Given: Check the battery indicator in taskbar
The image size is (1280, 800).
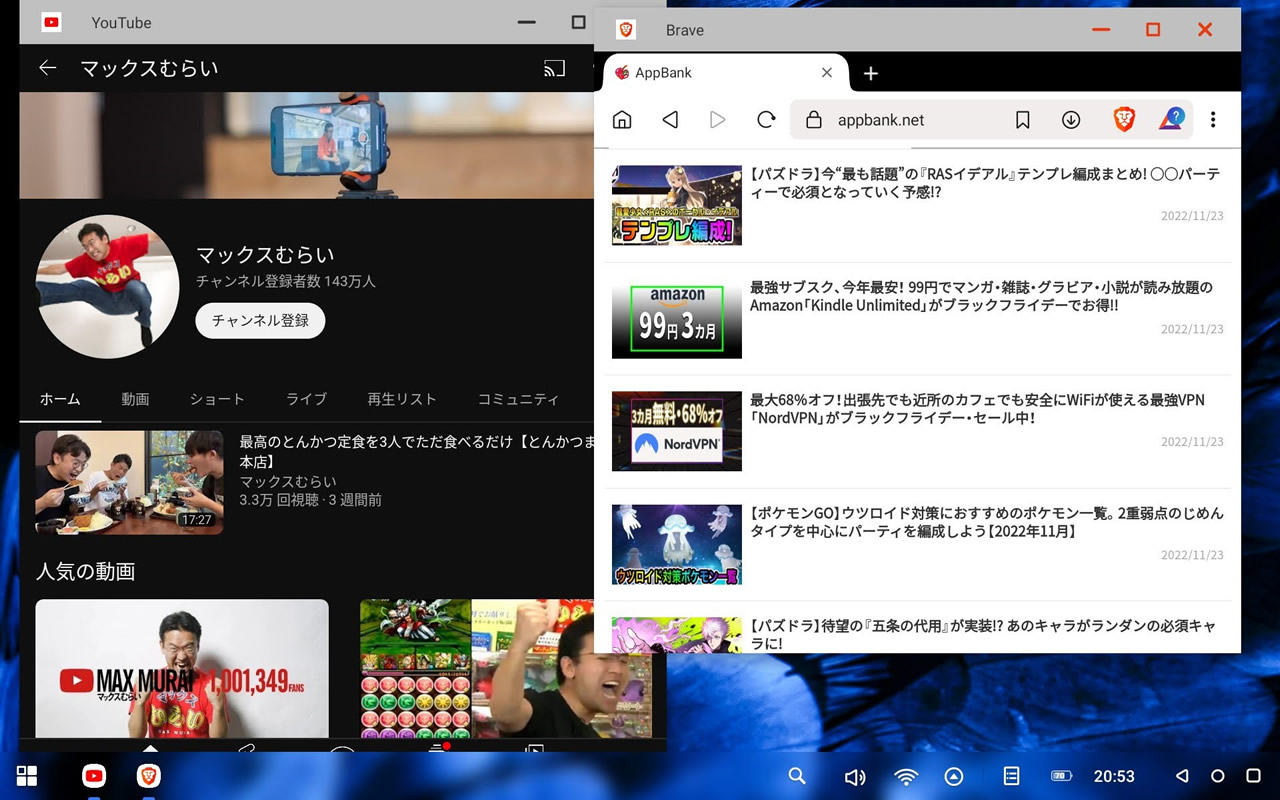Looking at the screenshot, I should coord(1061,776).
